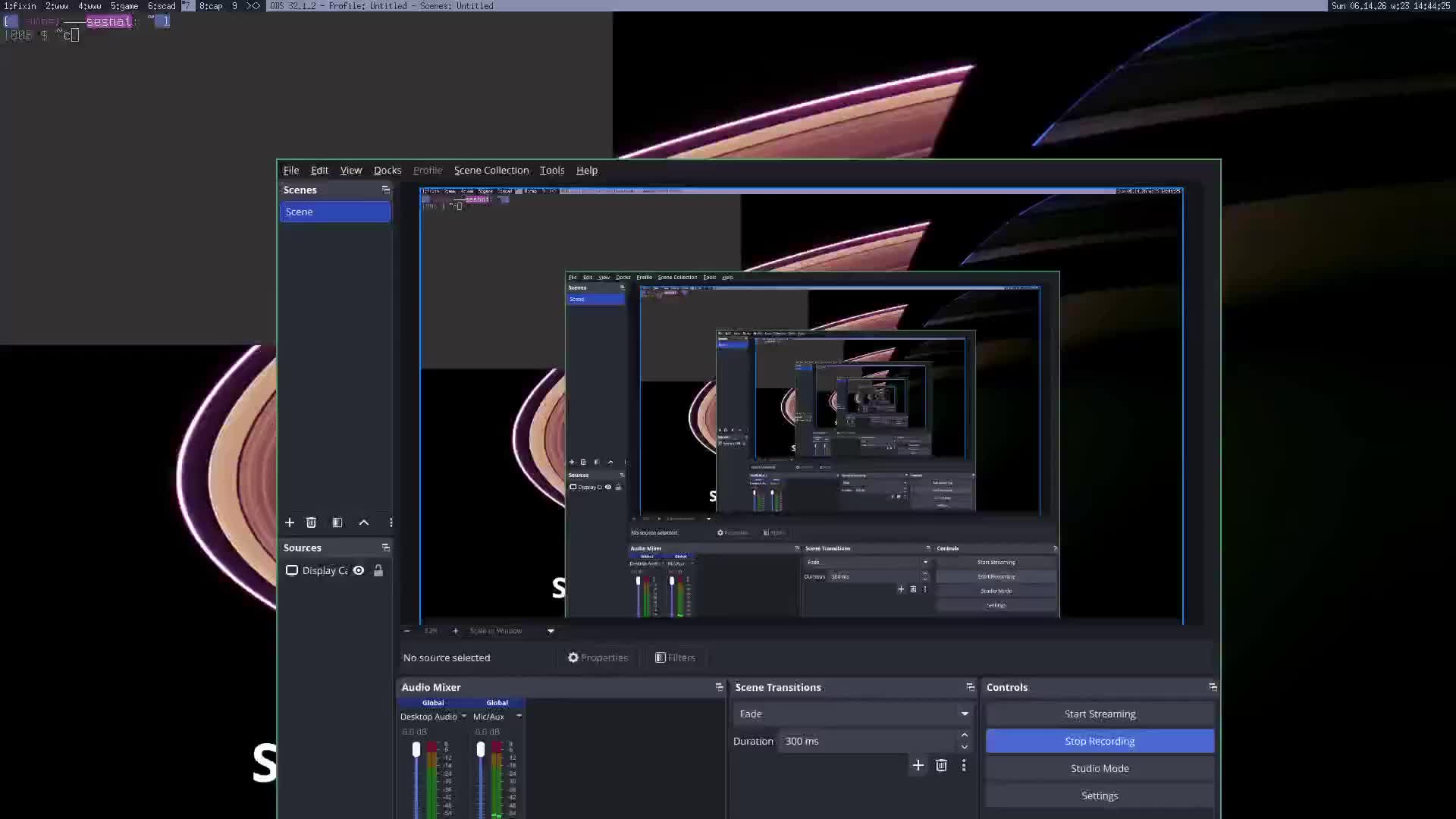Move scene up with arrow icon

point(364,522)
